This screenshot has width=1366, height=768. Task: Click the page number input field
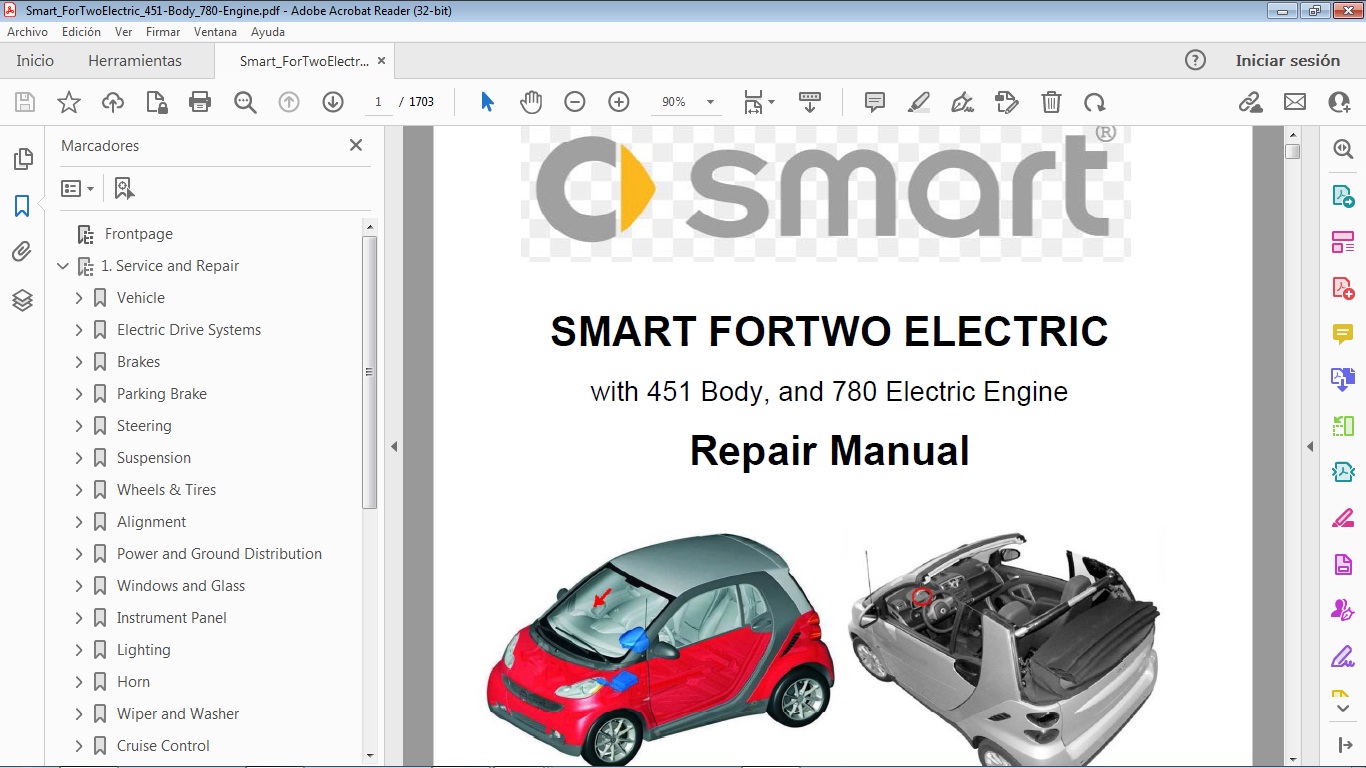(x=377, y=101)
